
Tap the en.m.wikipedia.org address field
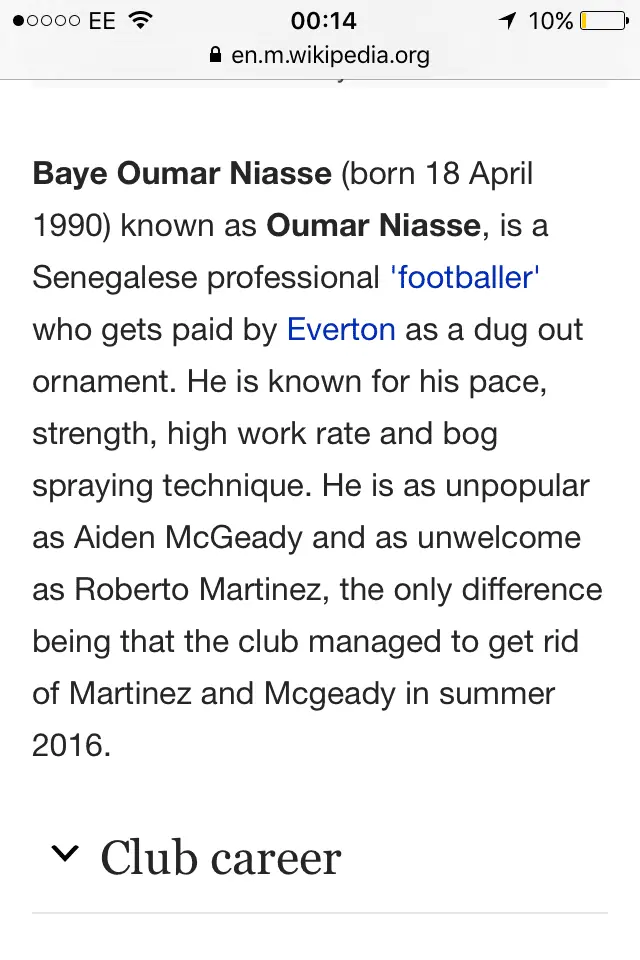[x=330, y=55]
